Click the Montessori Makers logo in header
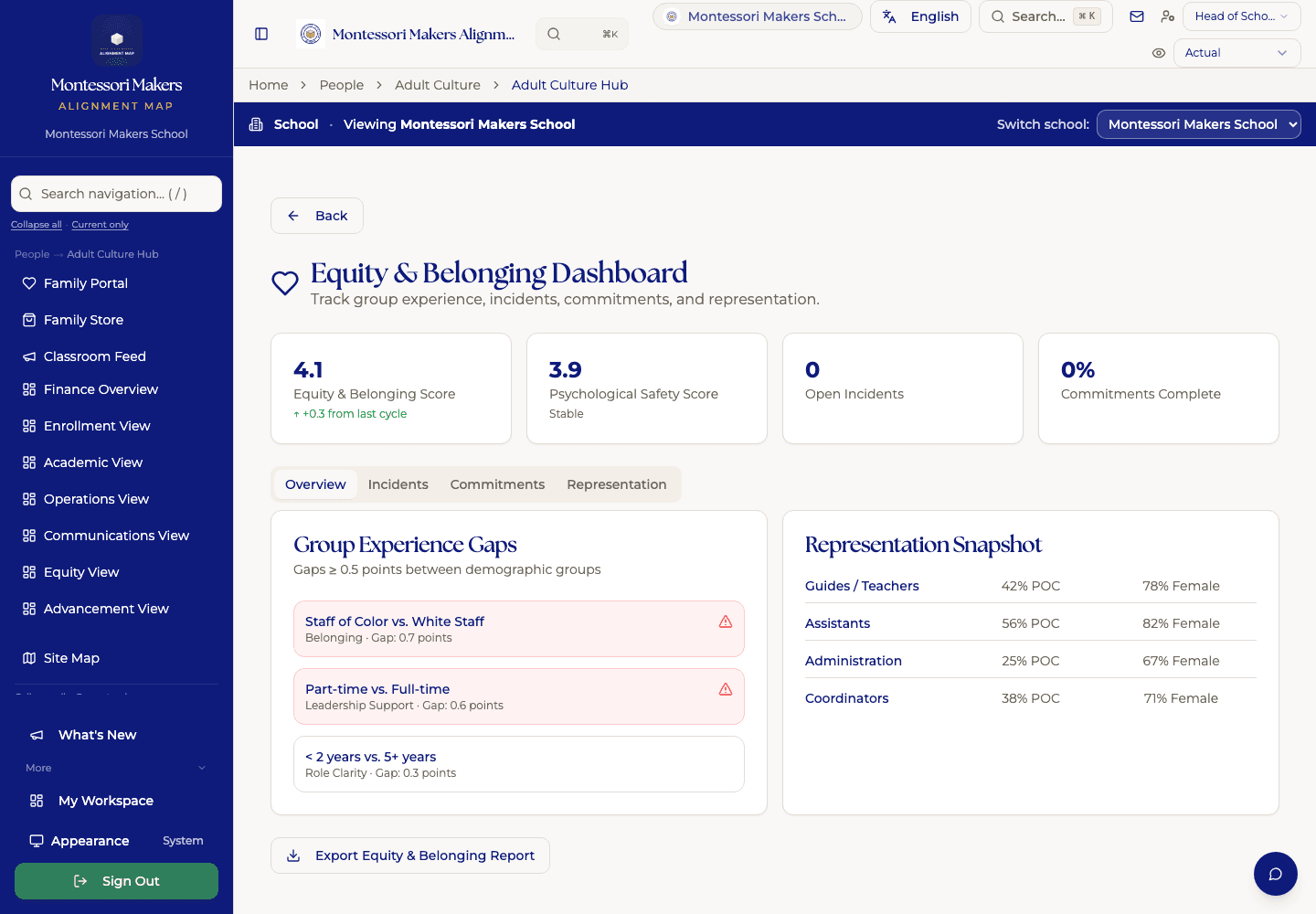 coord(312,34)
